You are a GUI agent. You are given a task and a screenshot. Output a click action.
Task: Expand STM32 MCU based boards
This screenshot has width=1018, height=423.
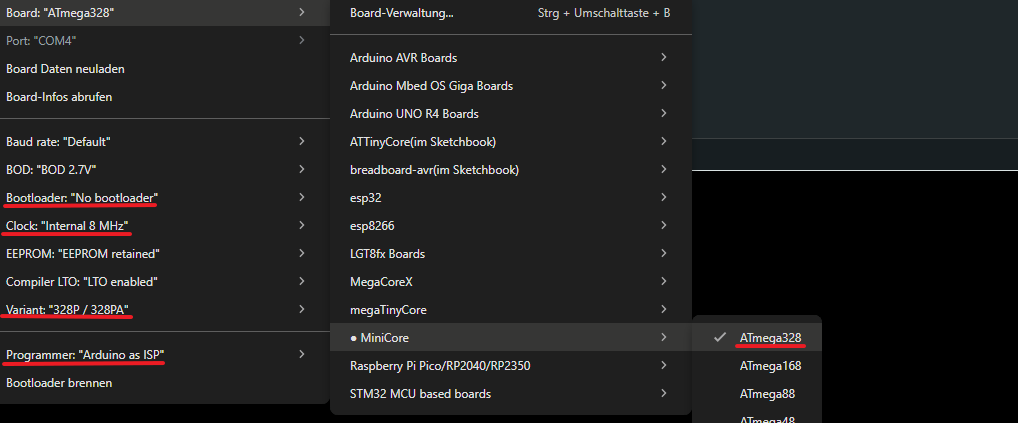[x=420, y=394]
